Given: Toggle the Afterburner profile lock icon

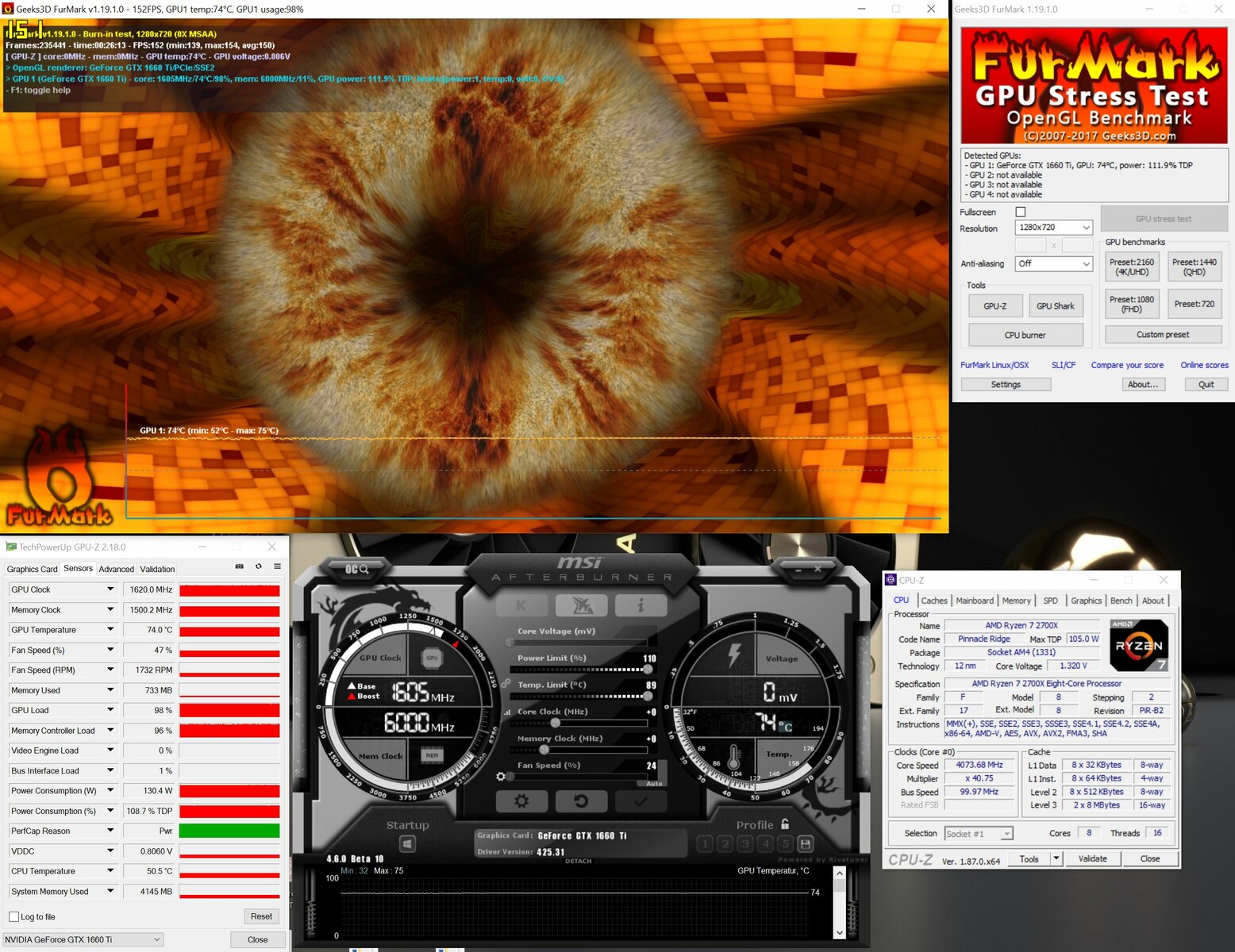Looking at the screenshot, I should pyautogui.click(x=785, y=824).
